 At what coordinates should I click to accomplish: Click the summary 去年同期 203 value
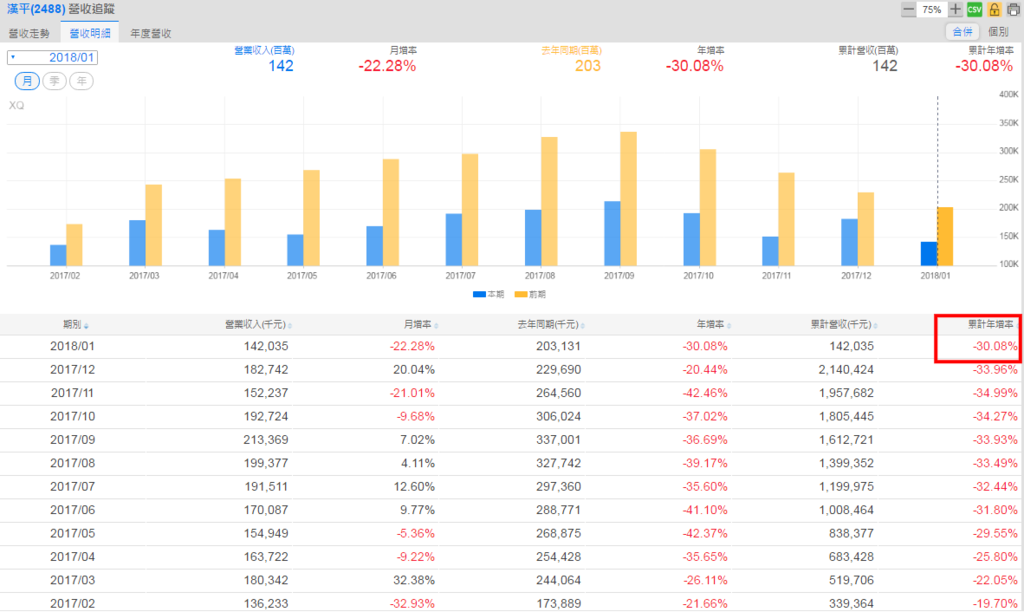[x=588, y=66]
